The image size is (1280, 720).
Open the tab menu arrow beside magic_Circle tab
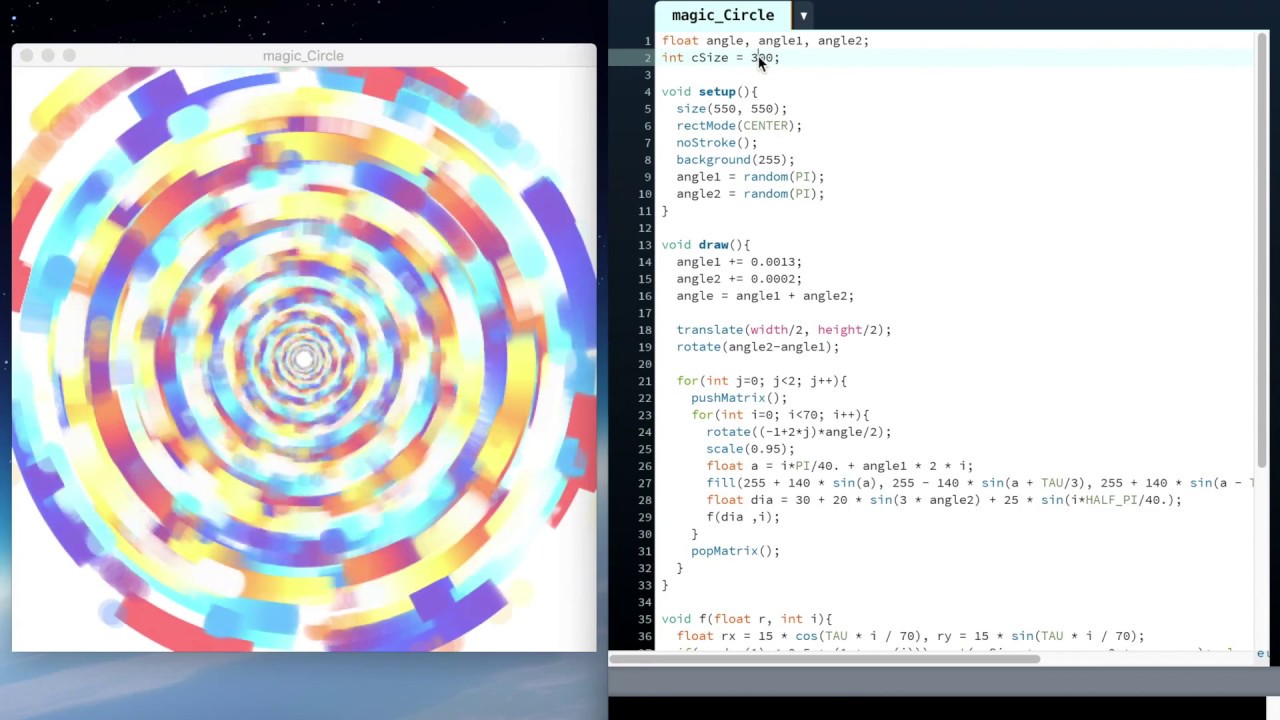(803, 16)
